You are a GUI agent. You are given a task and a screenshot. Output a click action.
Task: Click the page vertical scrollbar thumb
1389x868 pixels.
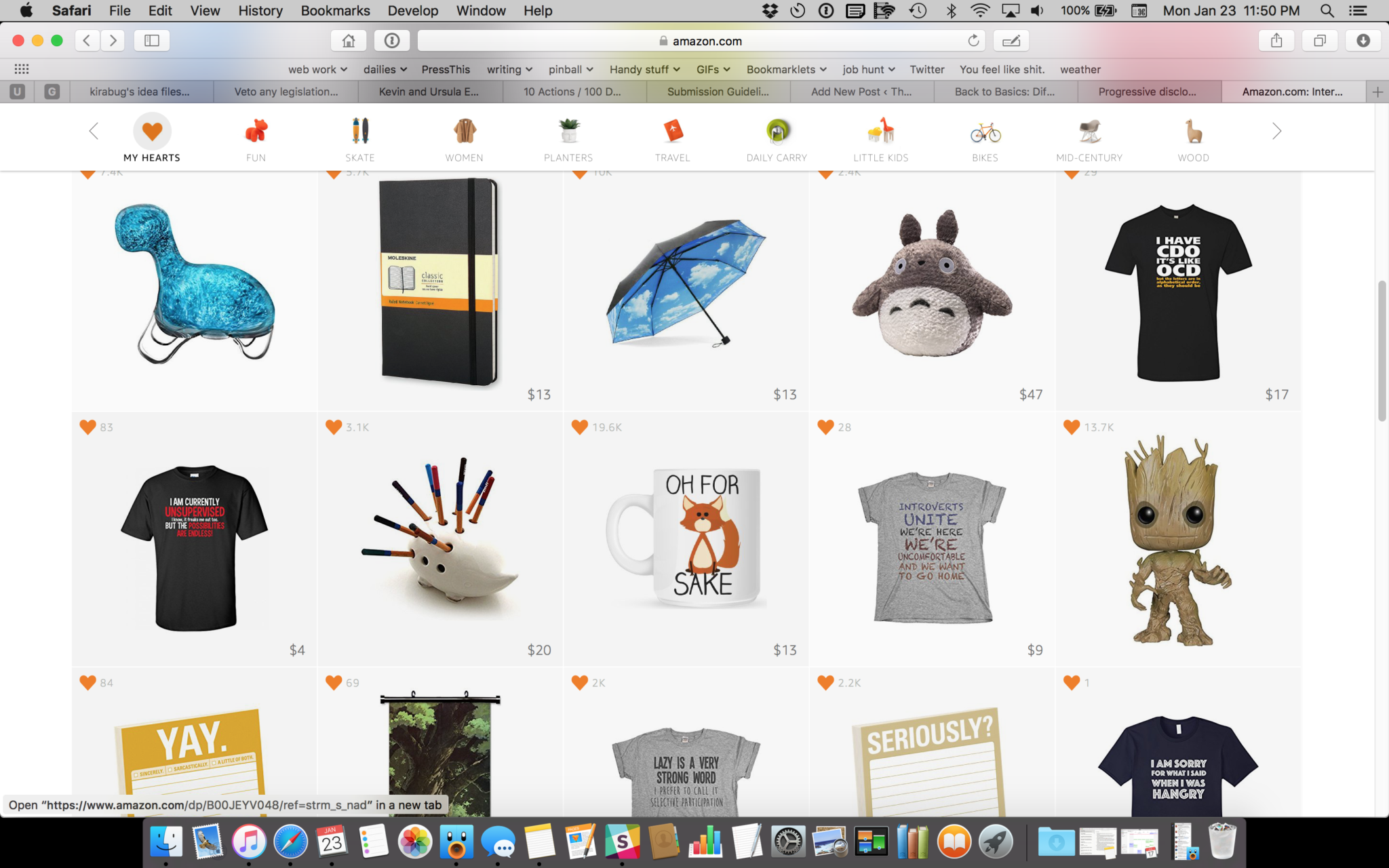pos(1382,350)
